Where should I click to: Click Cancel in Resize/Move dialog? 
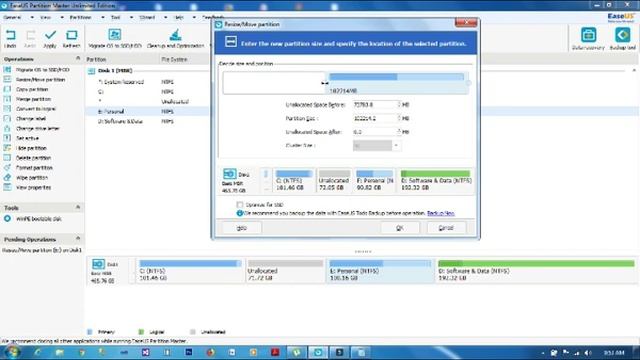(446, 228)
